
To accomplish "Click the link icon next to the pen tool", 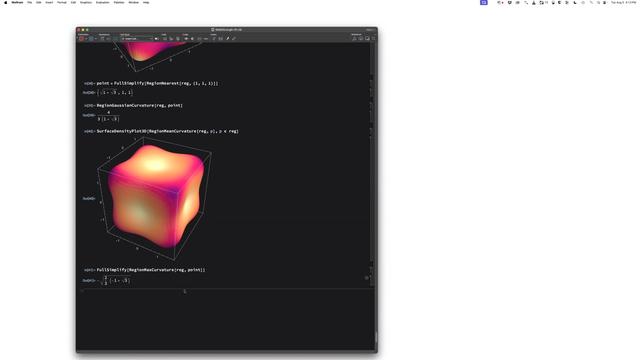I will (234, 38).
